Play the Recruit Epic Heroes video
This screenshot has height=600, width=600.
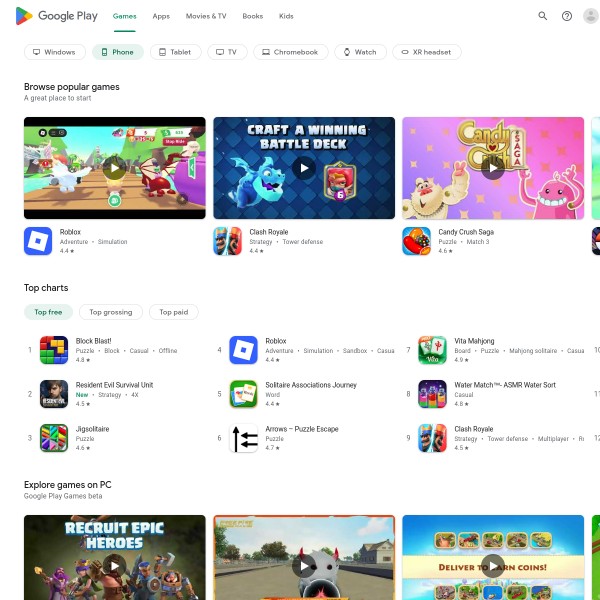(114, 566)
